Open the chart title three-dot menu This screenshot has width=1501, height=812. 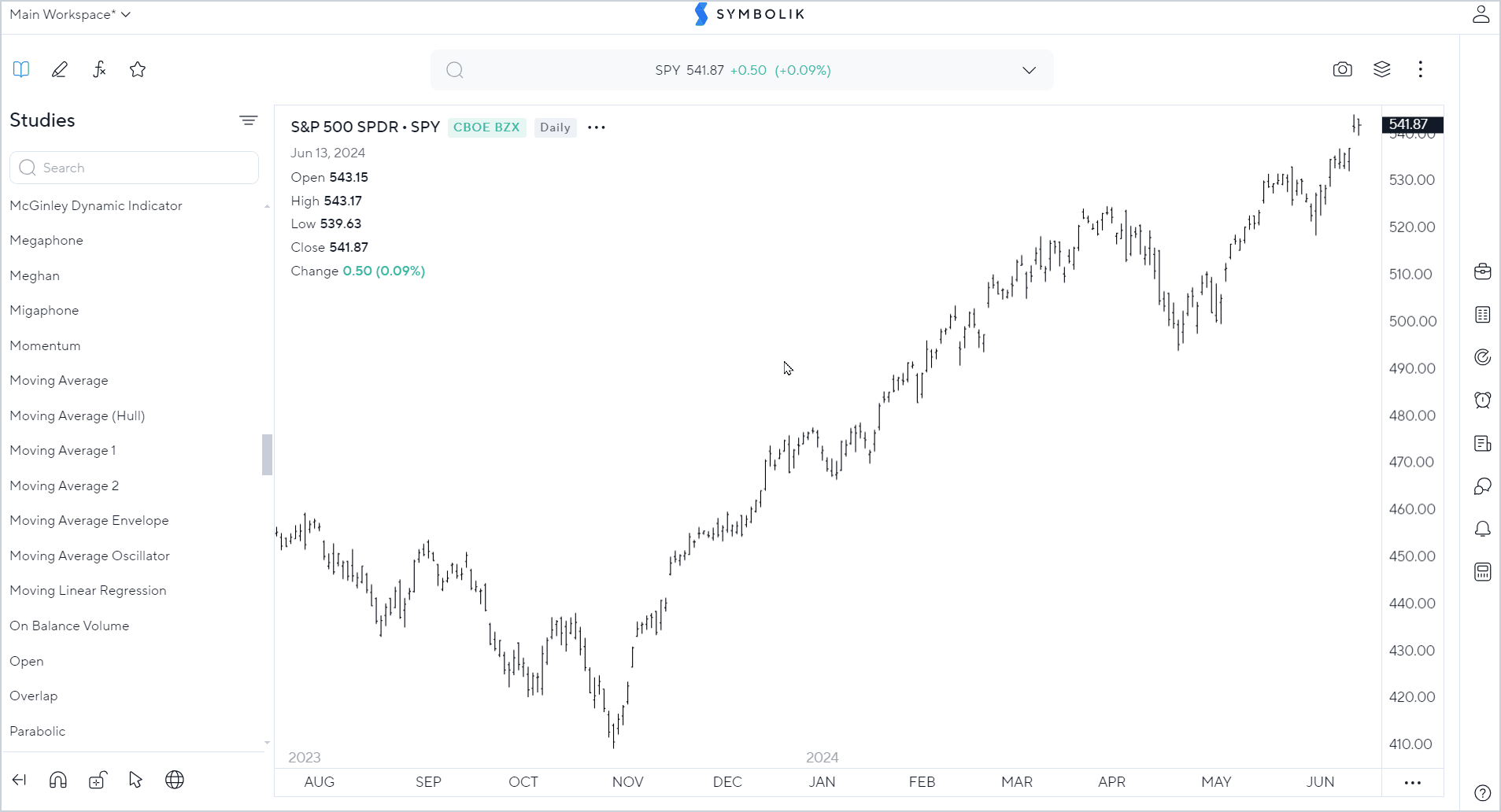597,127
